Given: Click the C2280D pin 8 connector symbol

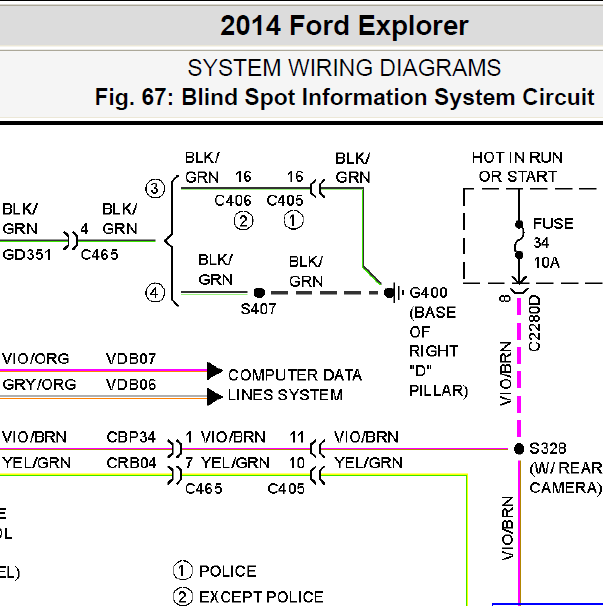Looking at the screenshot, I should point(519,290).
